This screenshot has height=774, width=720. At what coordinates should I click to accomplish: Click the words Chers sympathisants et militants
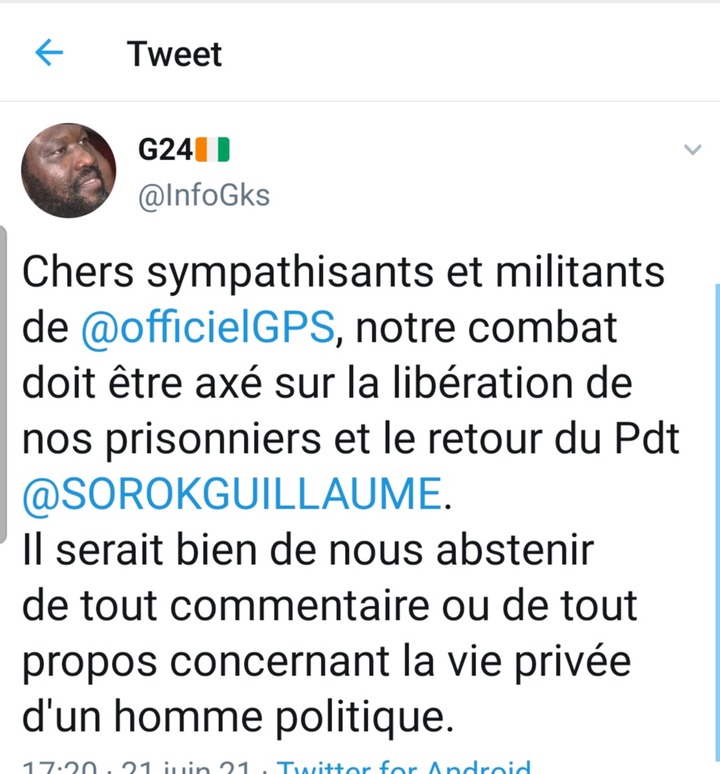point(343,272)
